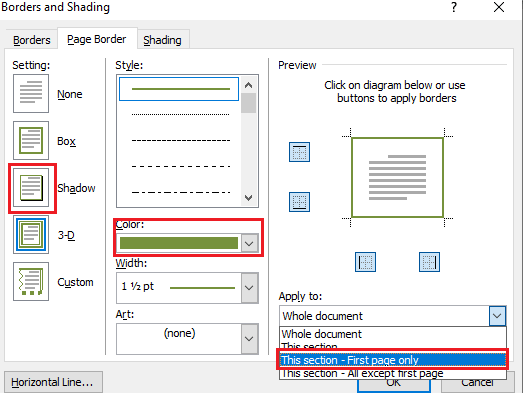Click the page preview diagram
Image resolution: width=526 pixels, height=393 pixels.
pyautogui.click(x=397, y=177)
